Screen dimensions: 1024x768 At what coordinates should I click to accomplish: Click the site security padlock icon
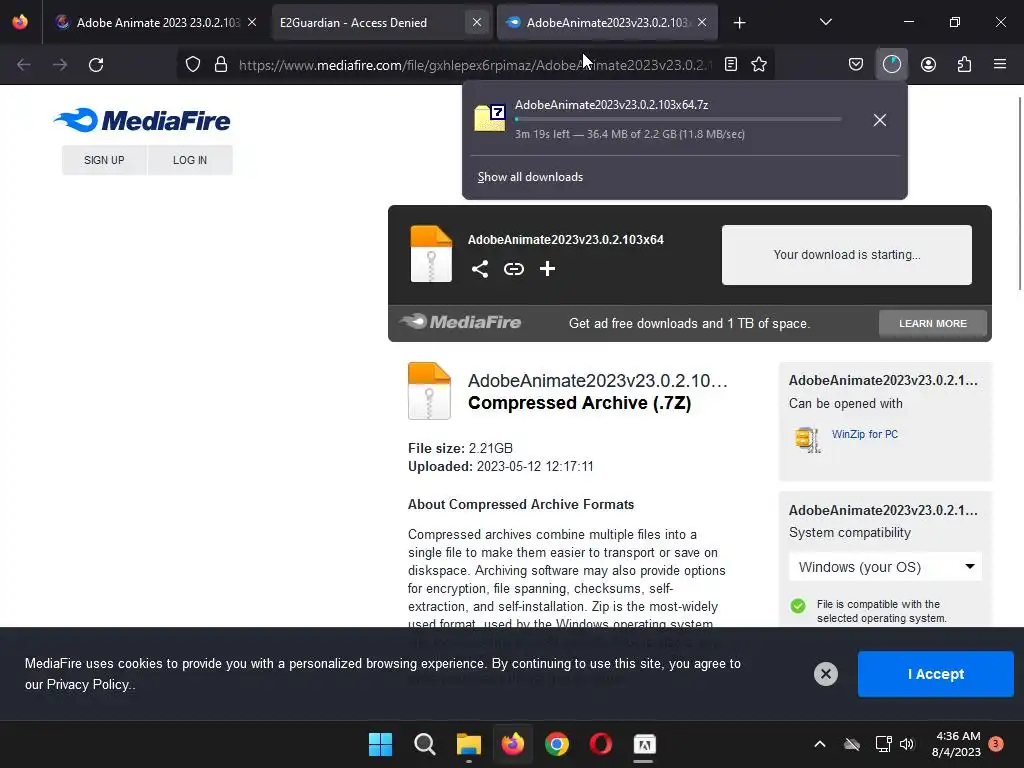click(221, 64)
